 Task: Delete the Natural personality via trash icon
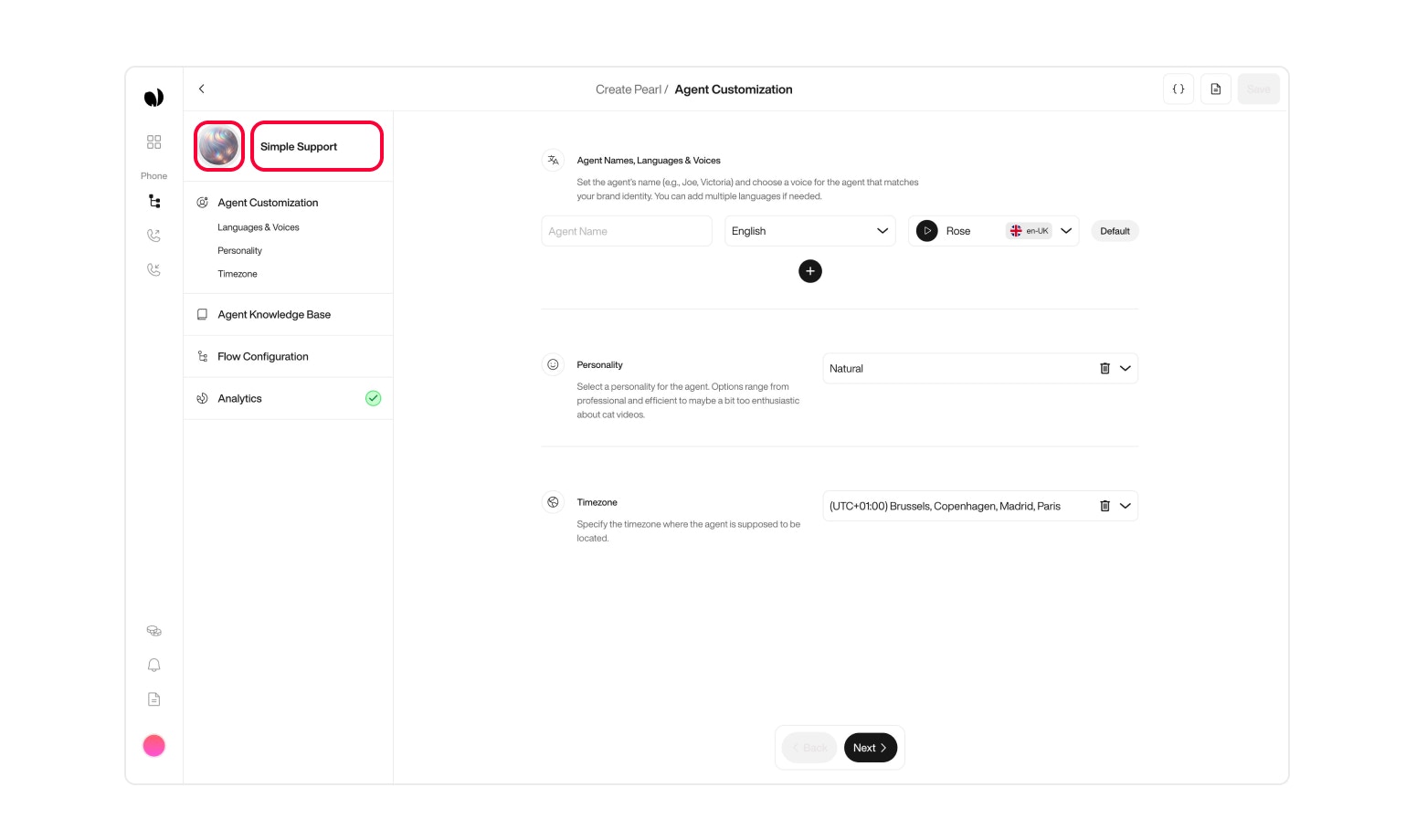coord(1105,368)
